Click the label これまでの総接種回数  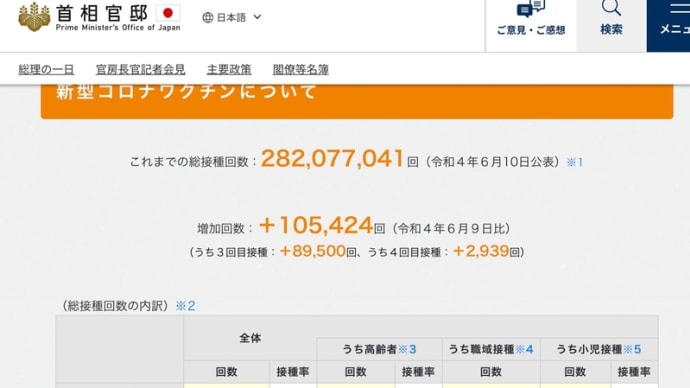click(189, 162)
